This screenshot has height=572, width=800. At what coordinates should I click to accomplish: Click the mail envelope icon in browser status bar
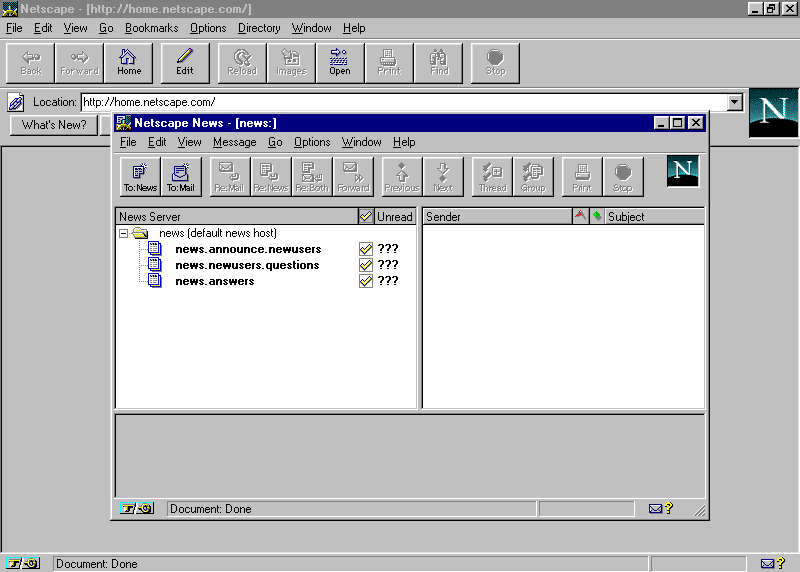(767, 563)
